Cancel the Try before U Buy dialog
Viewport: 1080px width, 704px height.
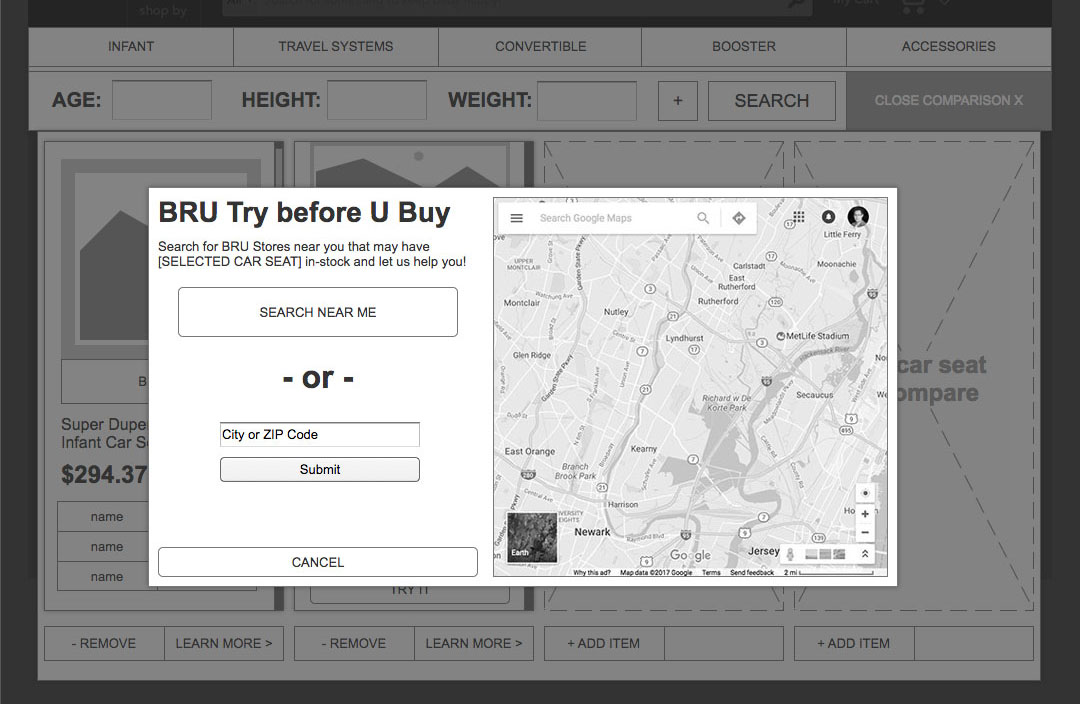coord(317,562)
